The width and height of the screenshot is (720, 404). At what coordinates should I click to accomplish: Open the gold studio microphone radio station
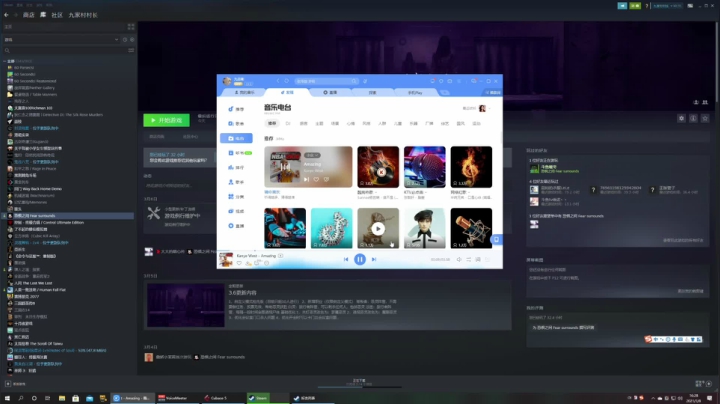pyautogui.click(x=471, y=228)
